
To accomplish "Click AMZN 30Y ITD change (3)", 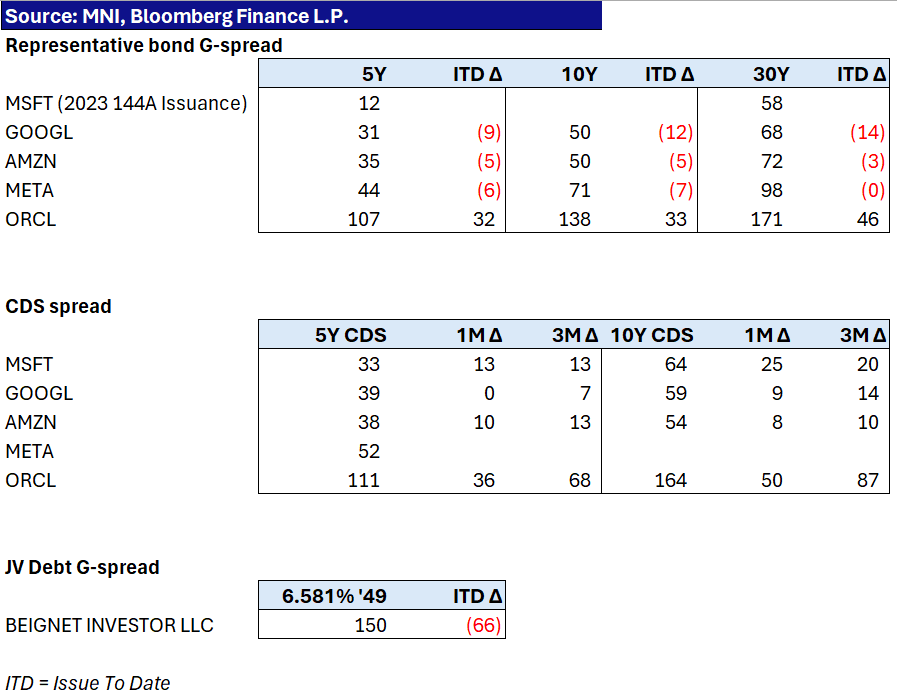I will [874, 161].
